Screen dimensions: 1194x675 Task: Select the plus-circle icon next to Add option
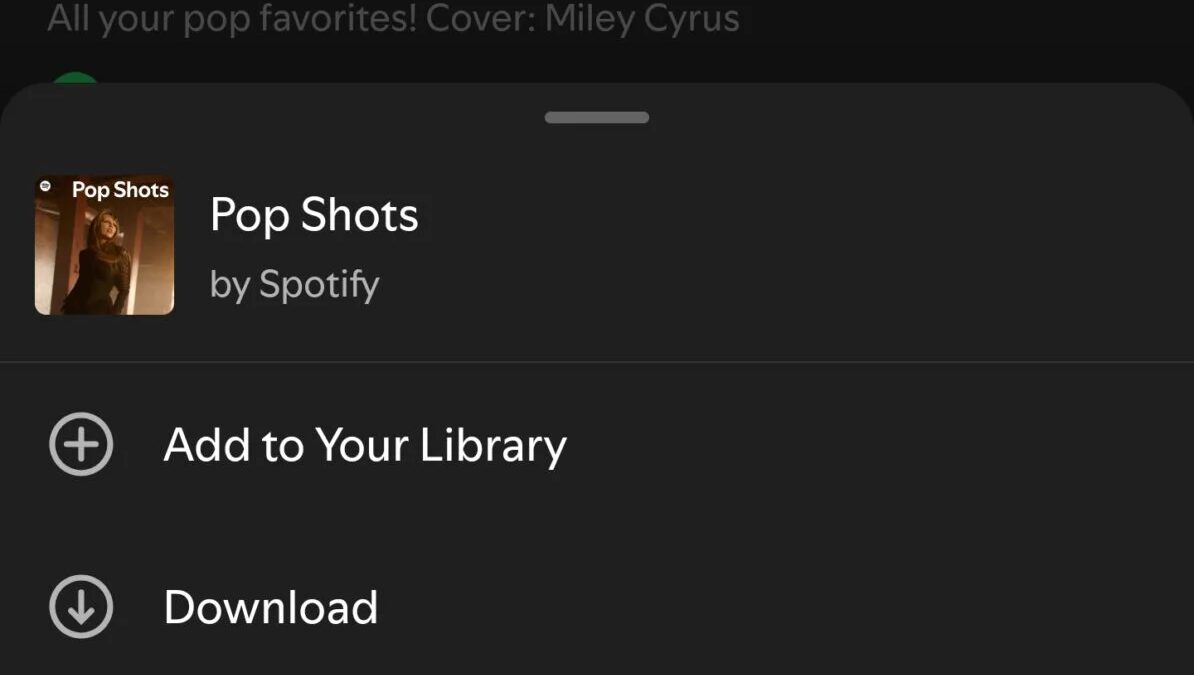click(x=80, y=444)
